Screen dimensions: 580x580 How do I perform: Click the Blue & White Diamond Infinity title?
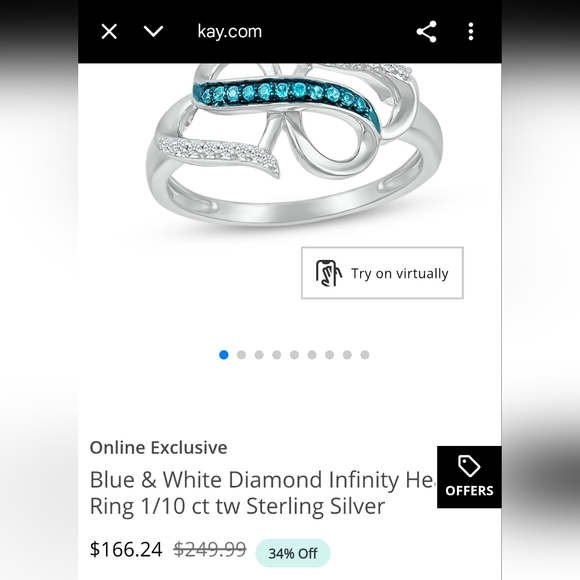(263, 493)
